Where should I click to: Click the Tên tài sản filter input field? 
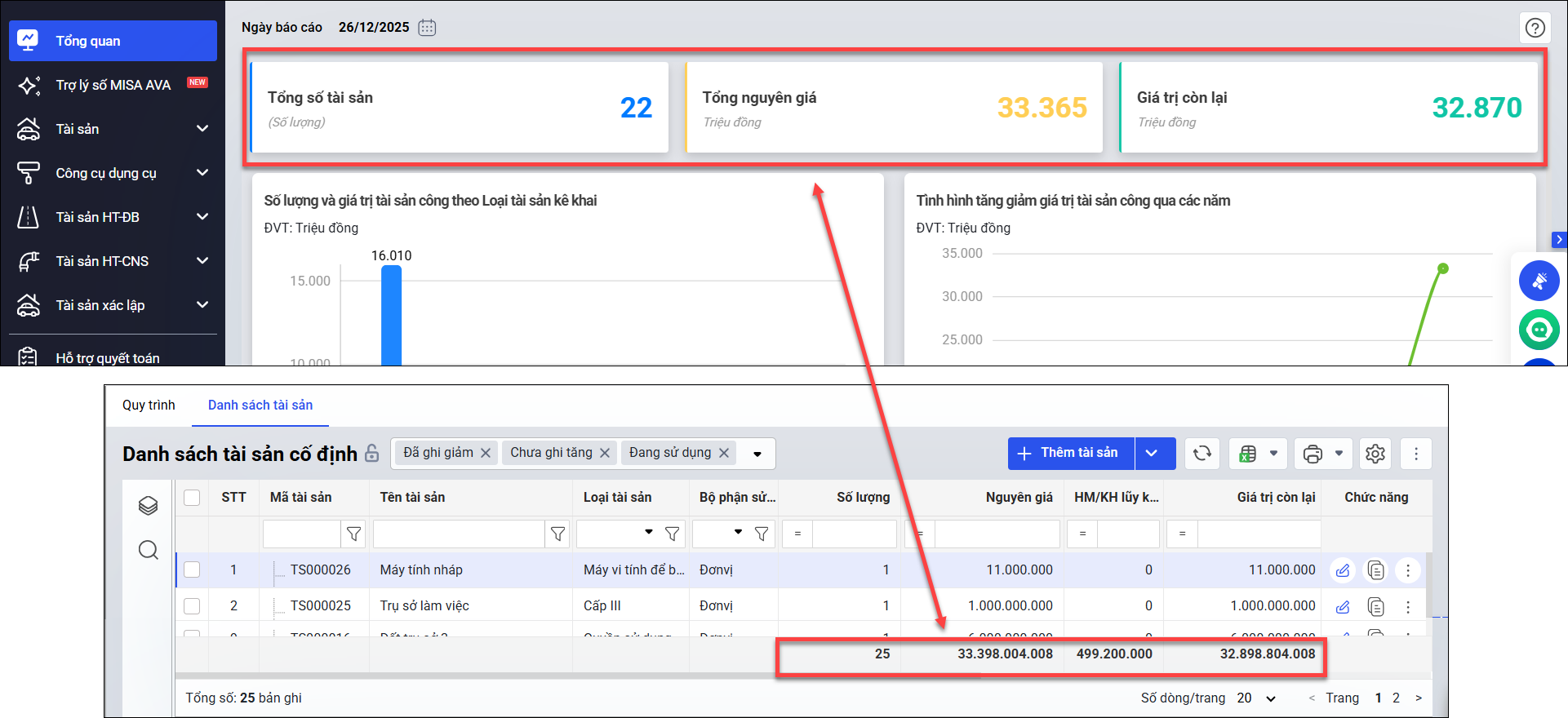[459, 534]
